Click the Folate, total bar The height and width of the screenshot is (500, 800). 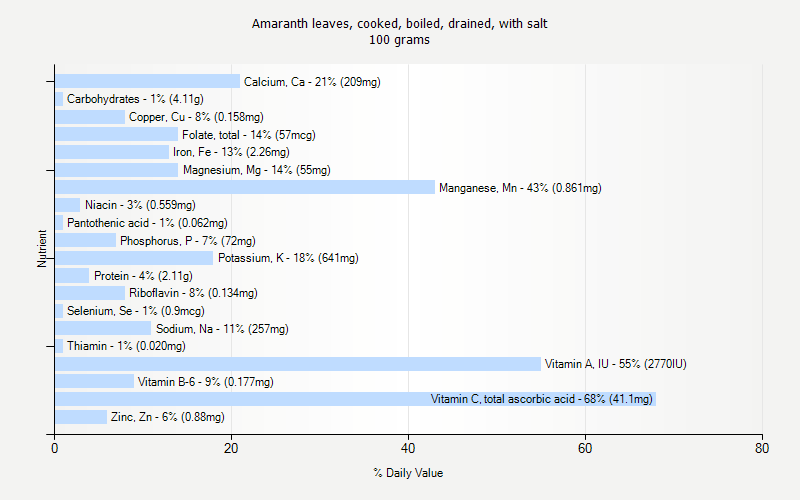(116, 134)
